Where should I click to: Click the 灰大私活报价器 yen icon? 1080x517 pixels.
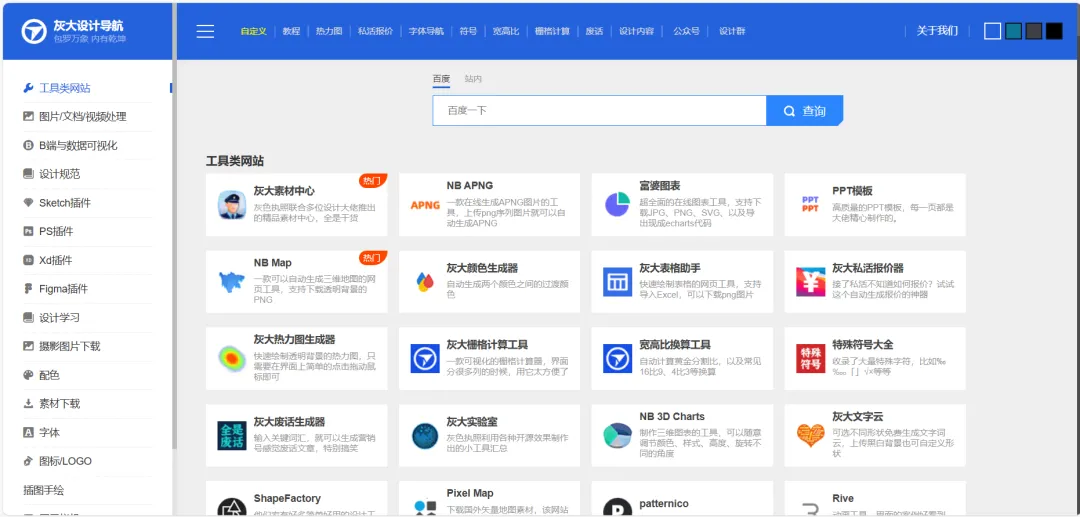811,282
